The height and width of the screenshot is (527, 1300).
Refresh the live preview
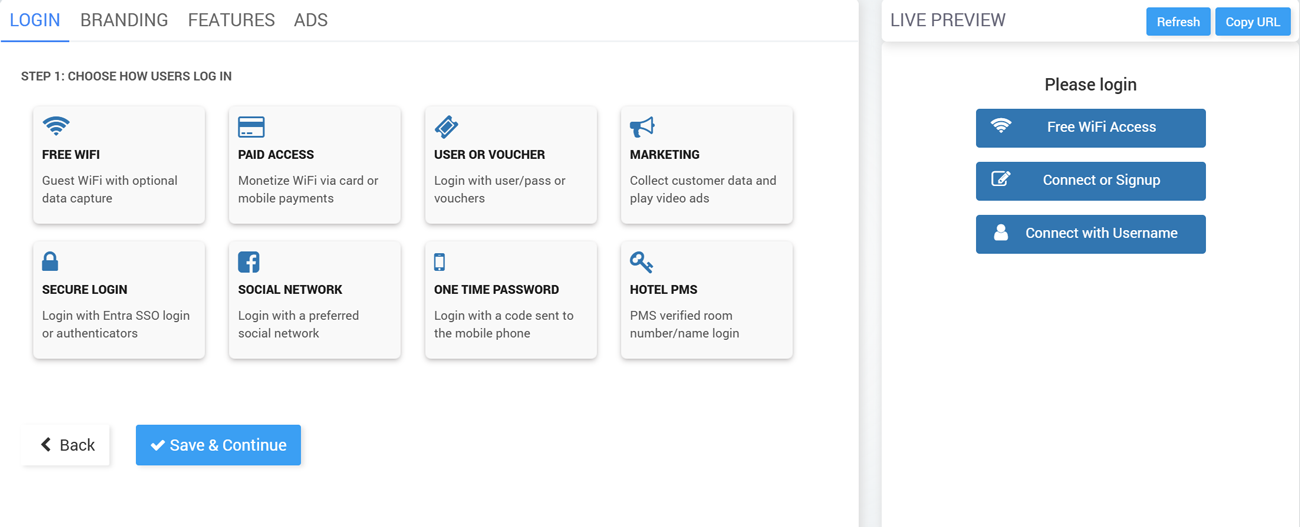point(1177,22)
